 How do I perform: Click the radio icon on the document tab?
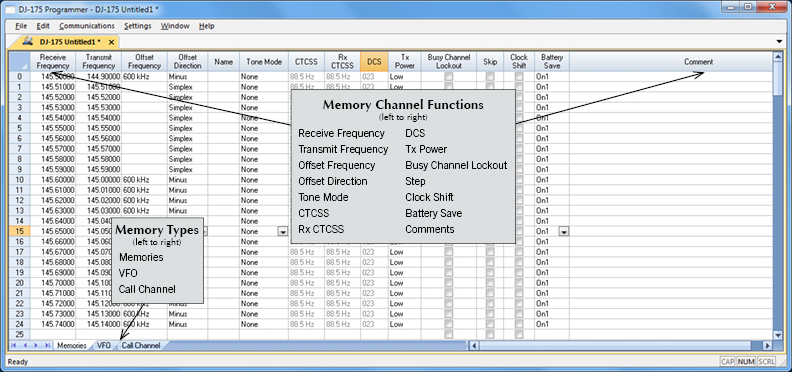coord(28,41)
